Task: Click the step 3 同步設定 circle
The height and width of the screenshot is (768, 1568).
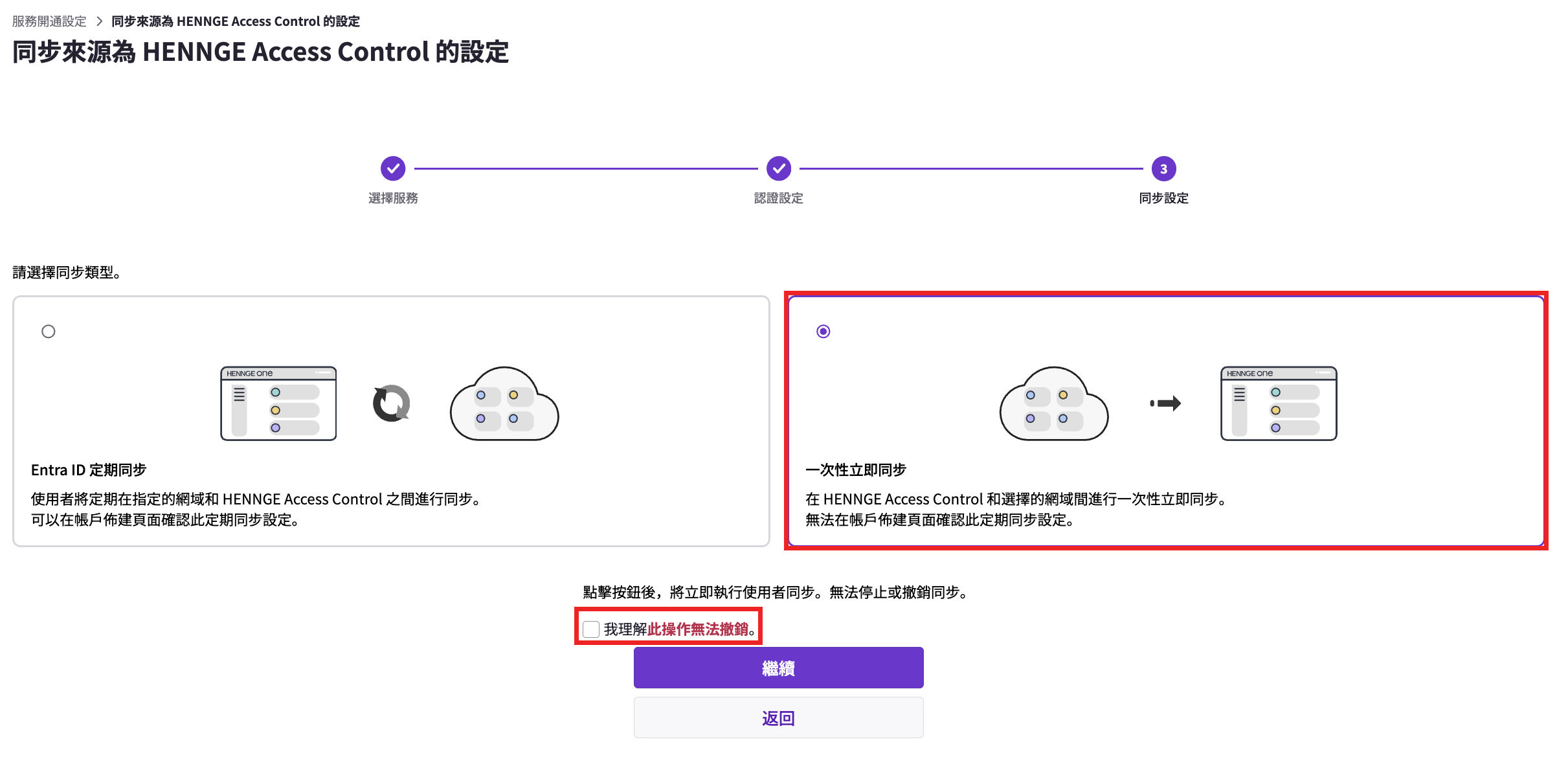Action: 1163,168
